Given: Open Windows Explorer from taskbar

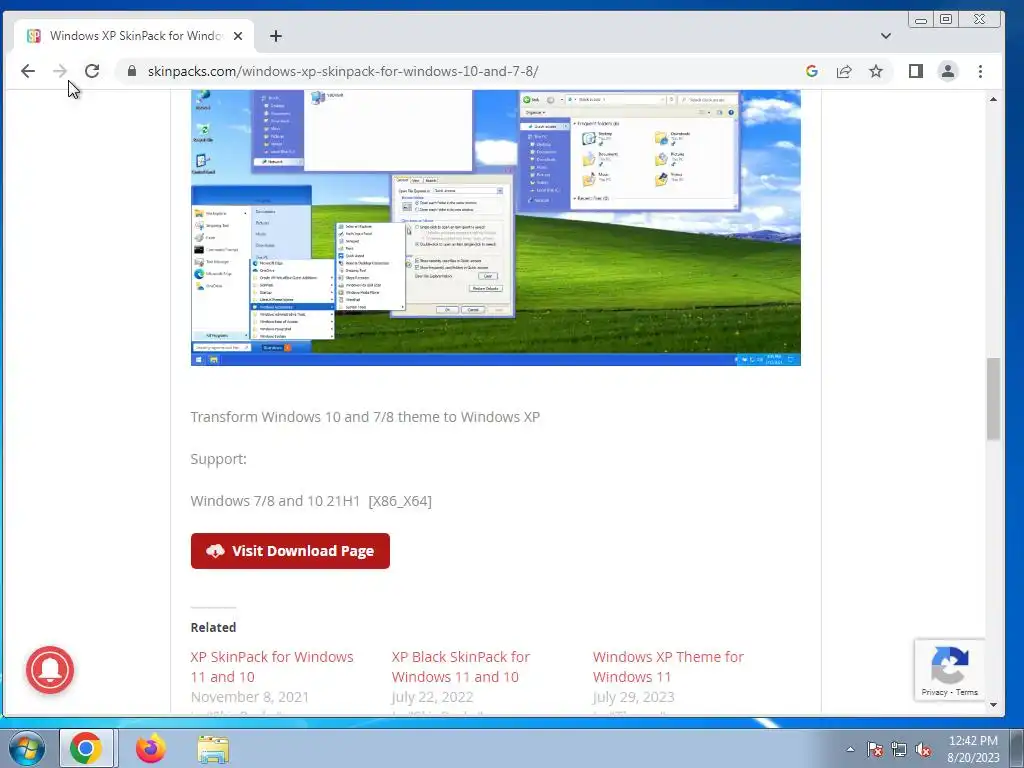Looking at the screenshot, I should point(213,749).
